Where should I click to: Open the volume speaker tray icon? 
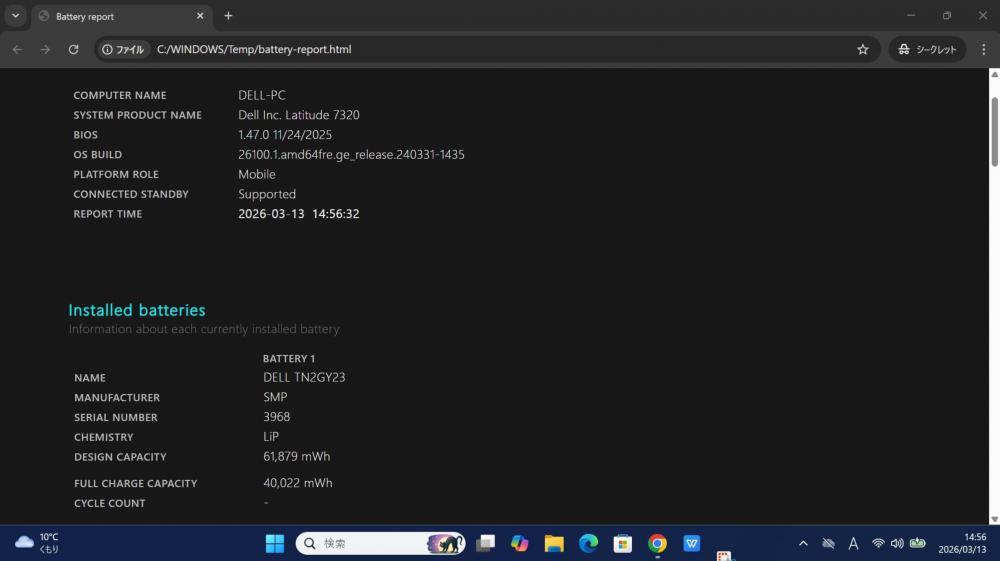click(897, 543)
